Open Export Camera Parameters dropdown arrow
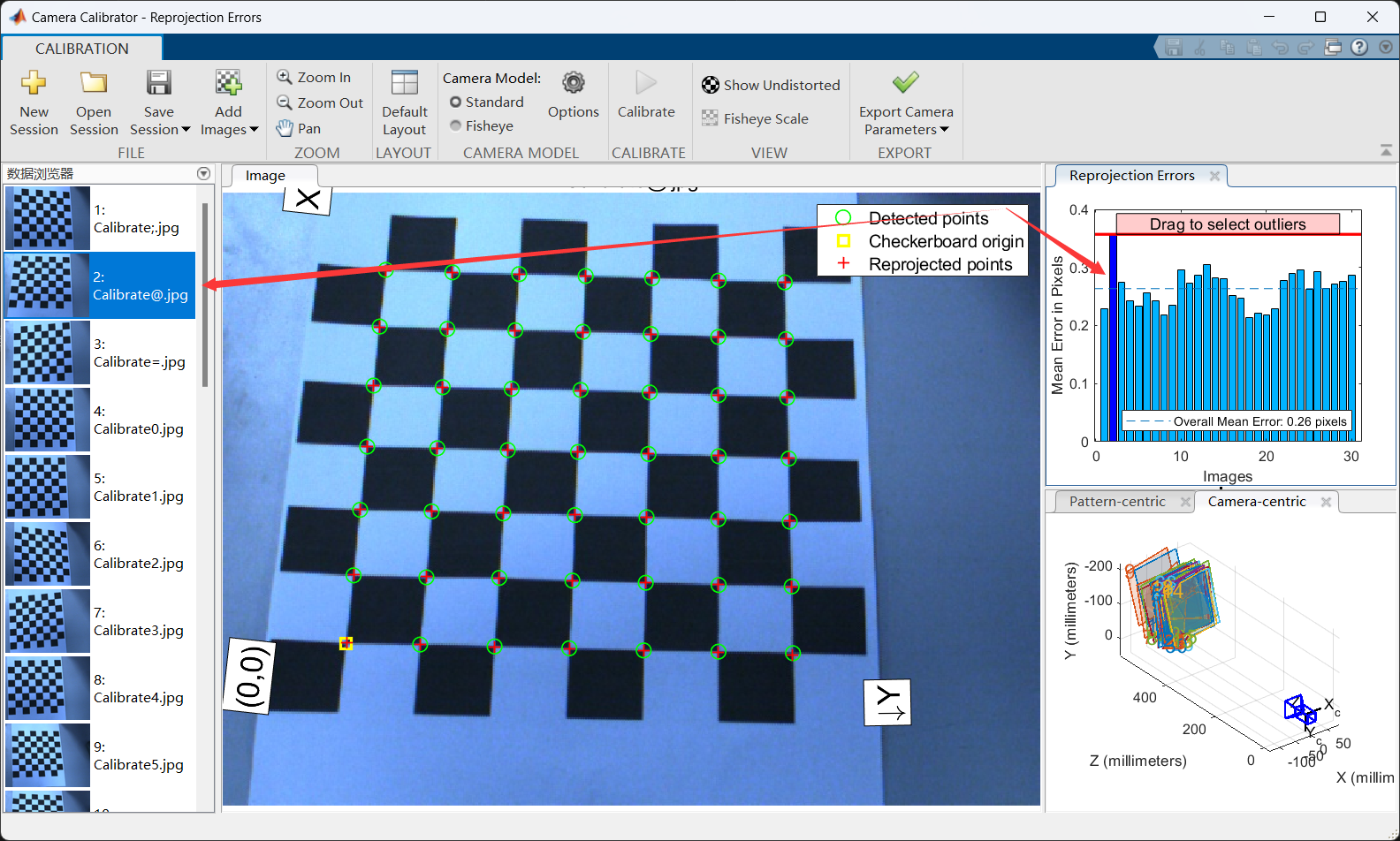Screen dimensions: 1400x841 (x=945, y=130)
